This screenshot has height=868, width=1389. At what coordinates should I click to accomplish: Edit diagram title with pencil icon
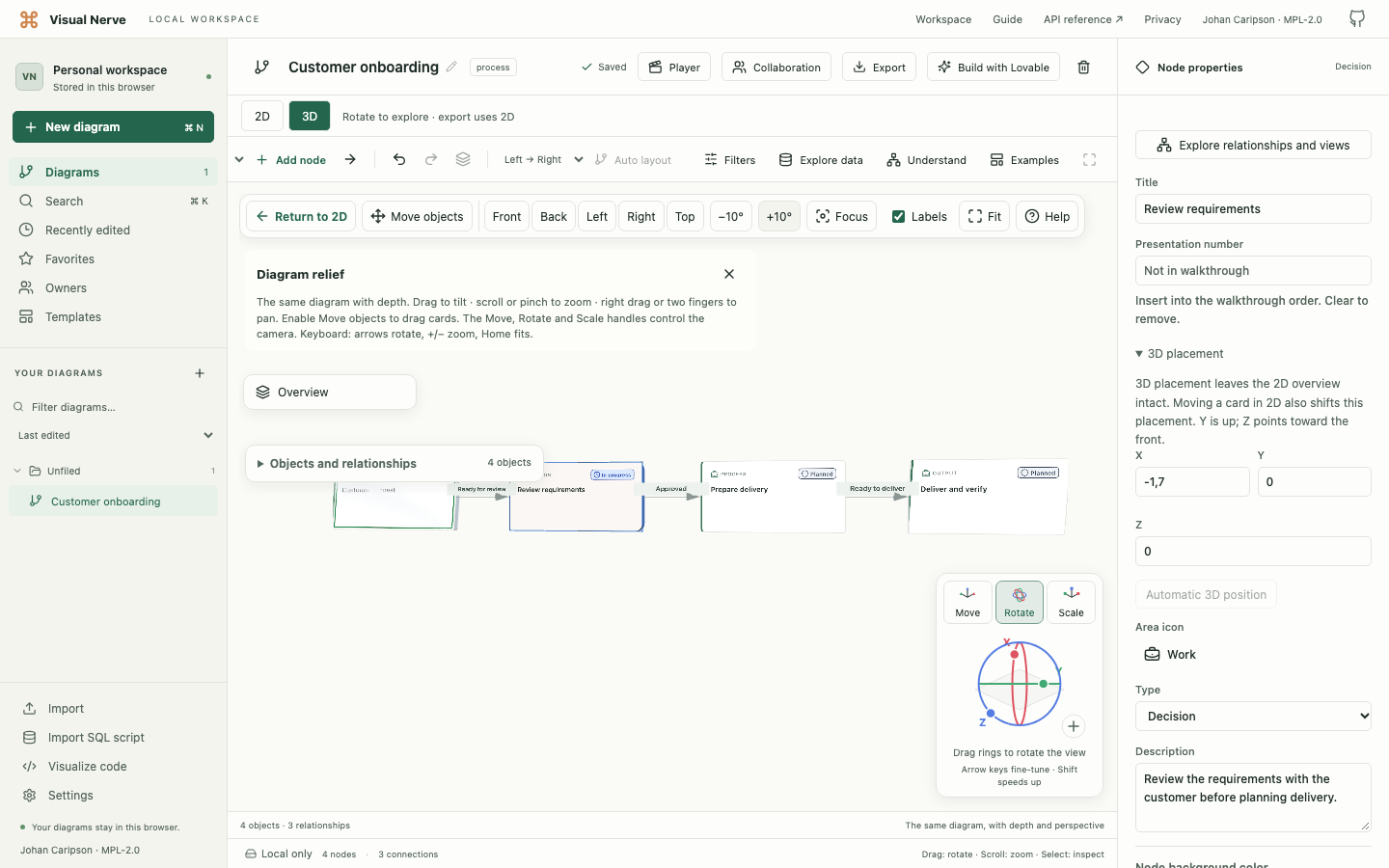click(451, 68)
